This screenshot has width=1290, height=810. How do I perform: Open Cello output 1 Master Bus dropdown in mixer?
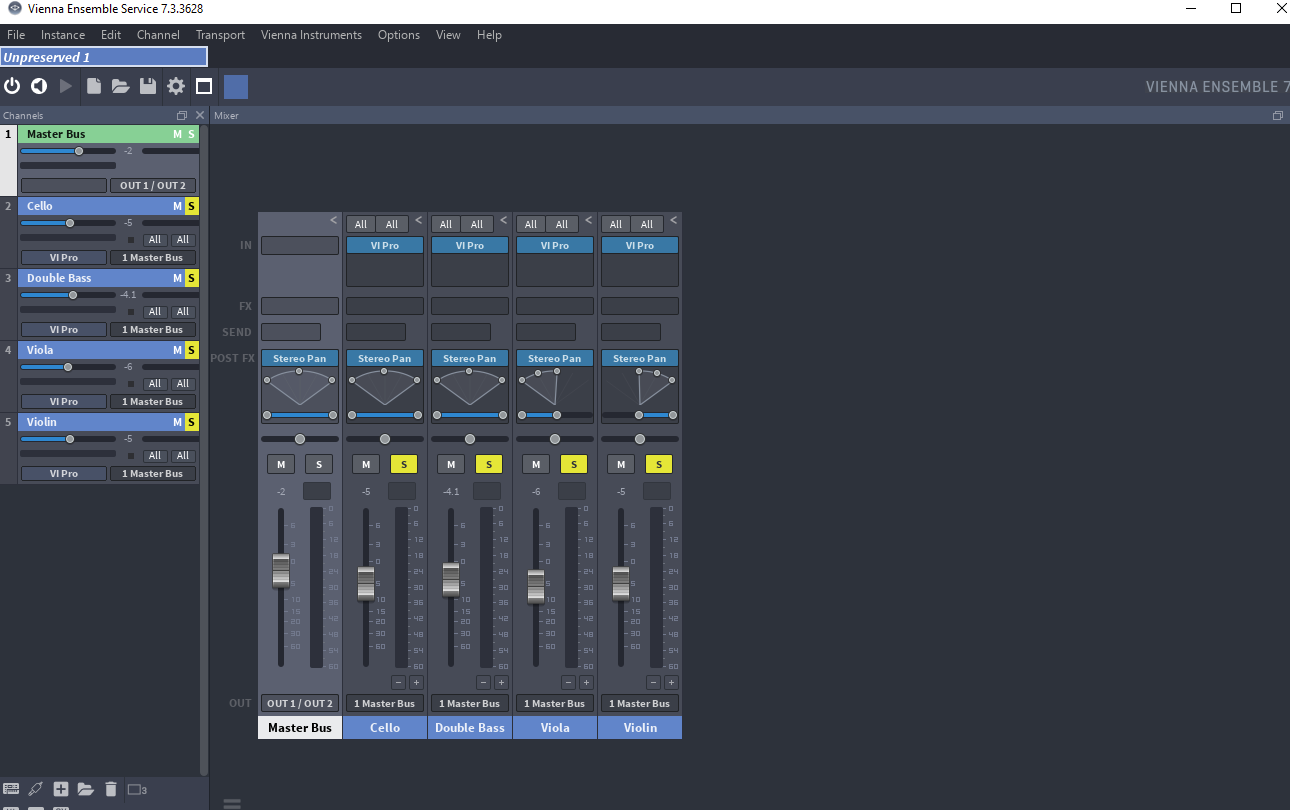pyautogui.click(x=385, y=703)
